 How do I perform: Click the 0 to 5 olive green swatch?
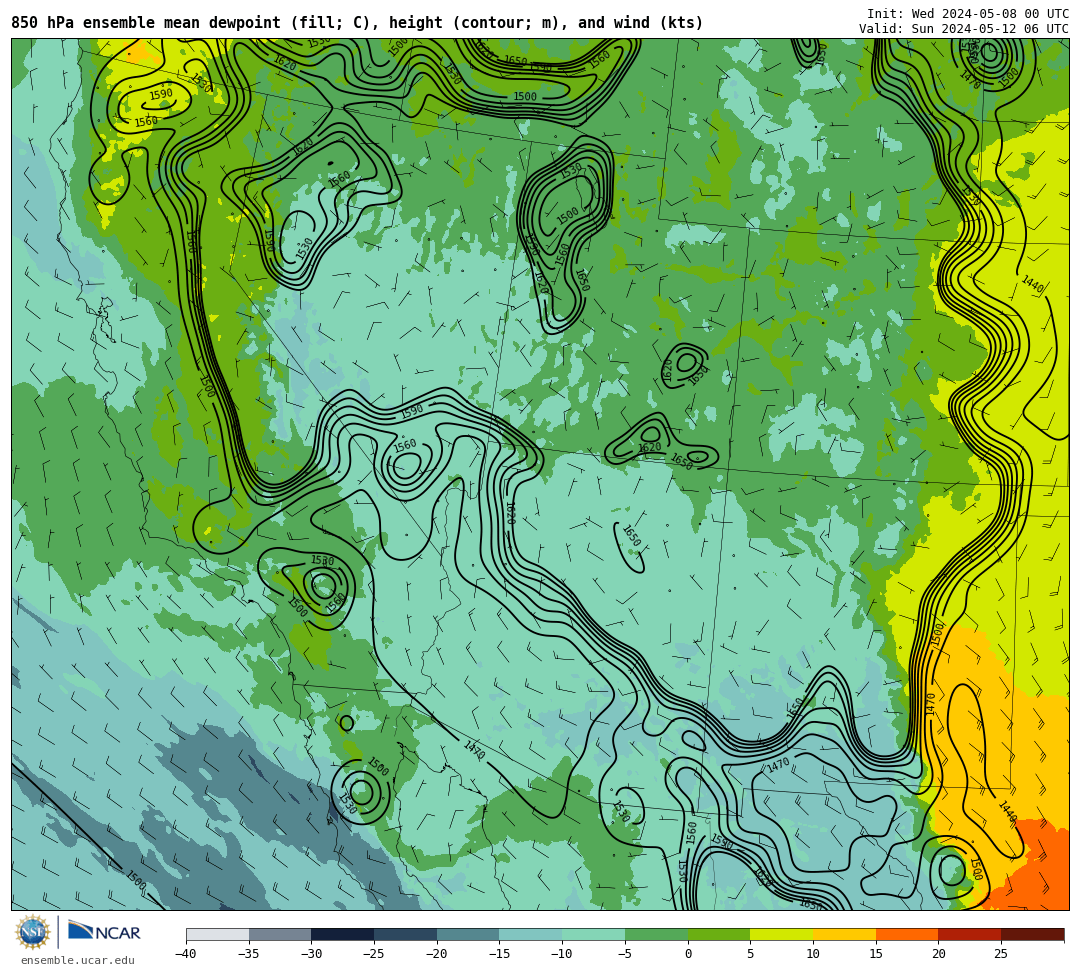tap(719, 934)
